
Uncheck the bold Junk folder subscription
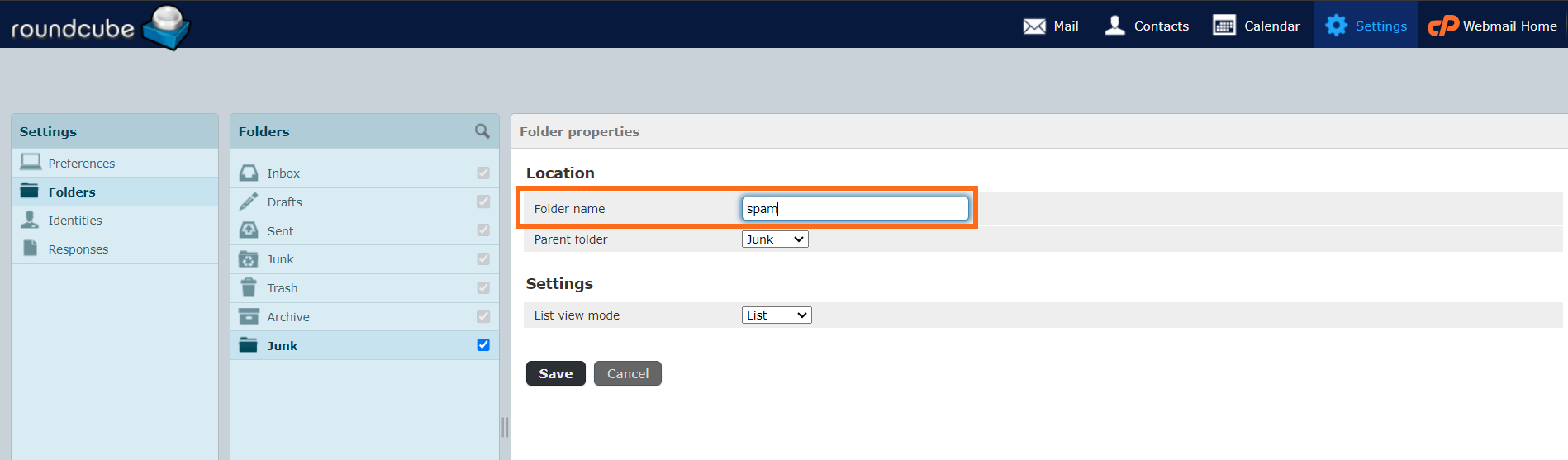pyautogui.click(x=483, y=345)
